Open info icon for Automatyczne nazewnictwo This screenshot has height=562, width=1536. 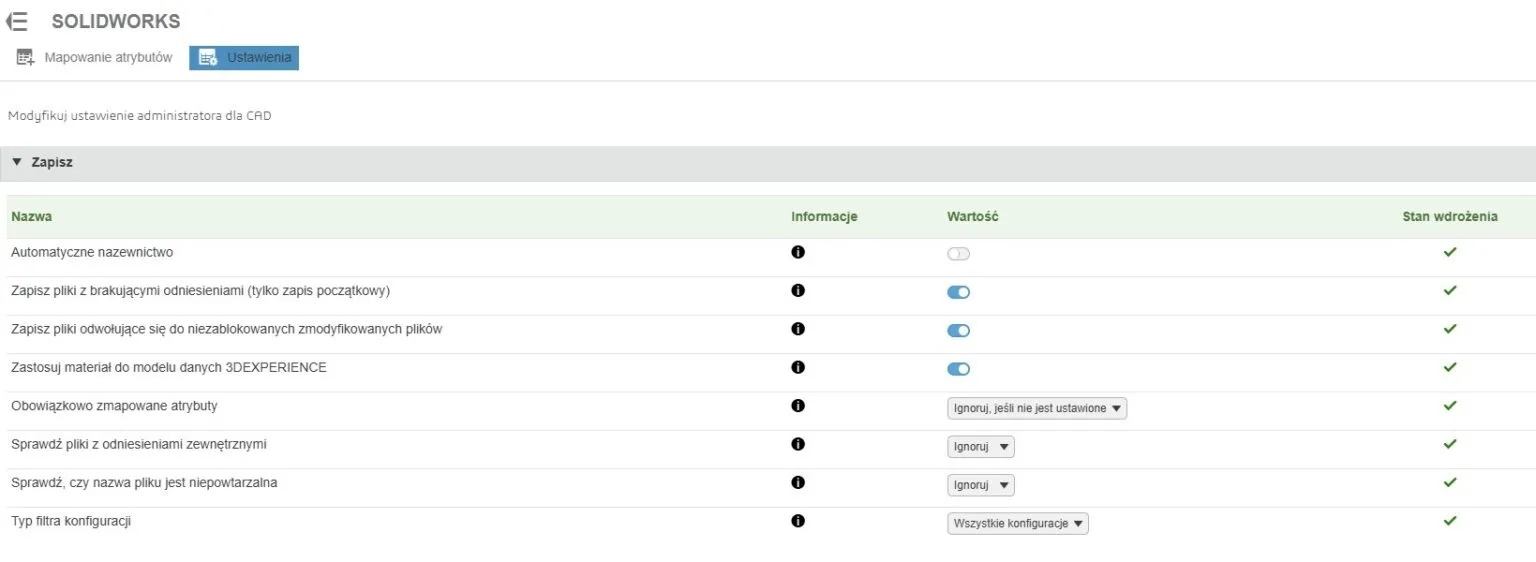click(x=798, y=252)
